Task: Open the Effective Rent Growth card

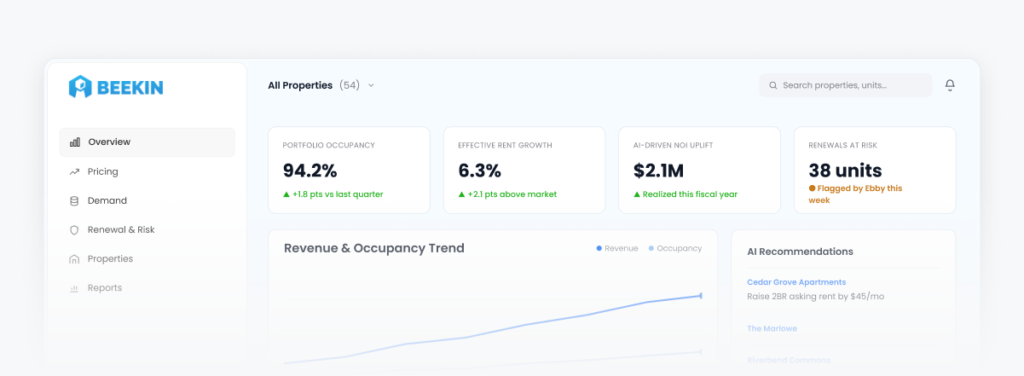Action: click(524, 170)
